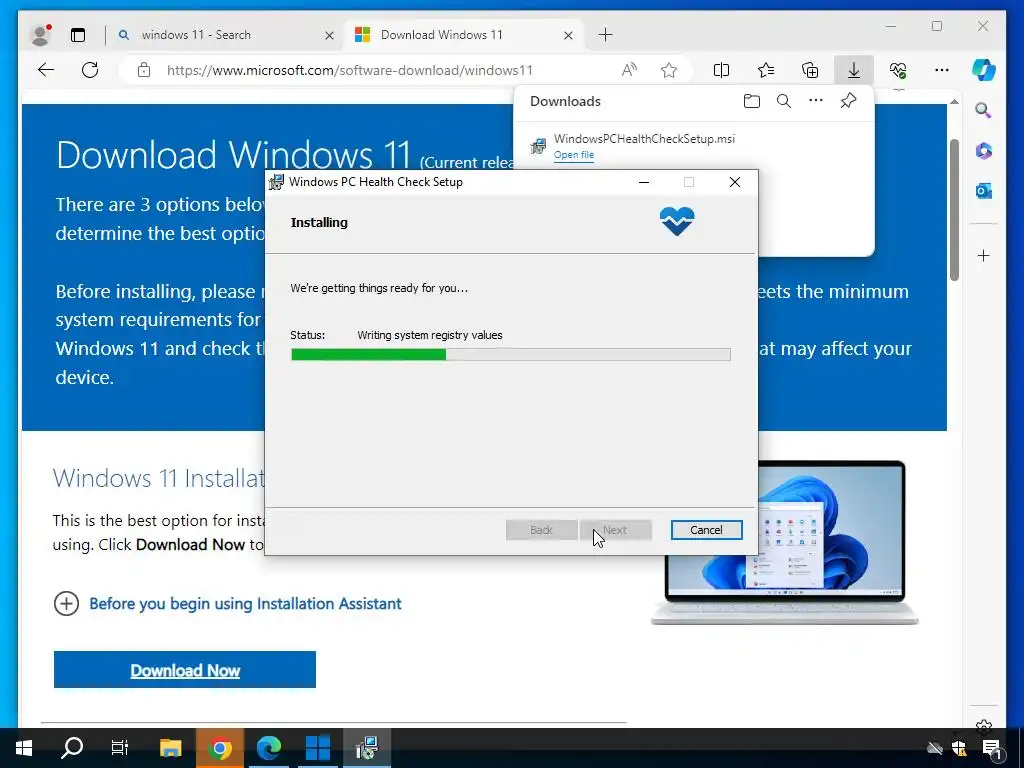View site information lock icon
This screenshot has height=768, width=1024.
(x=144, y=70)
